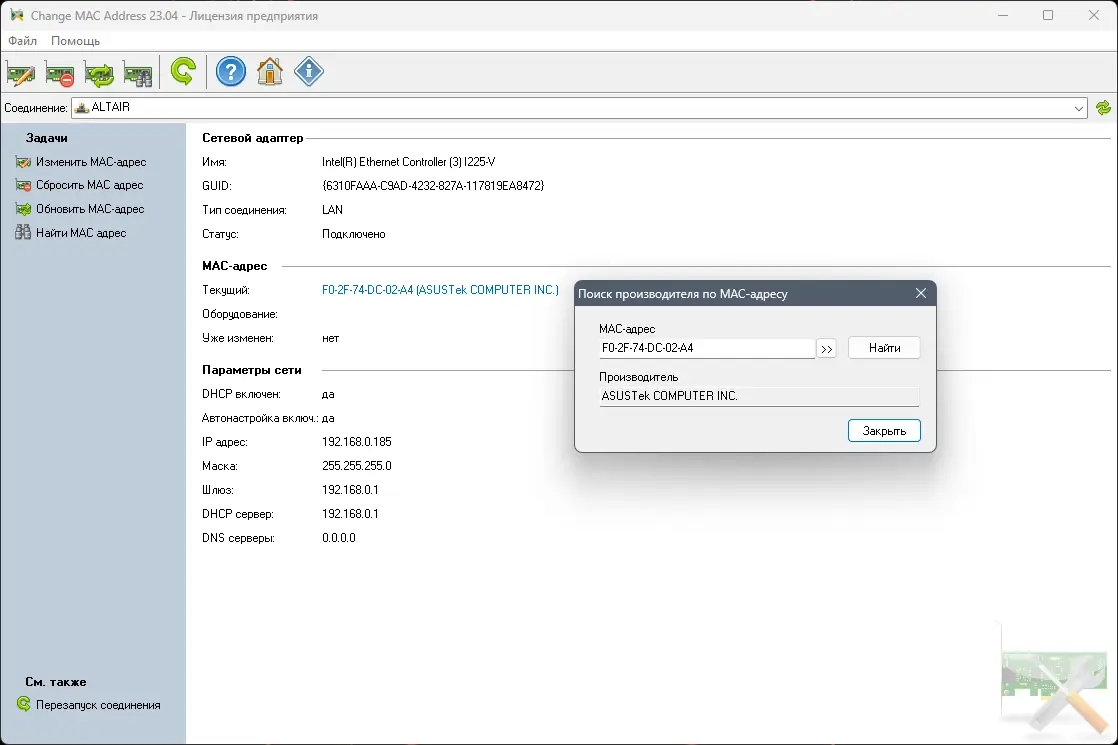The height and width of the screenshot is (745, 1118).
Task: Select the Сбросить MAC адрес task
Action: [79, 185]
